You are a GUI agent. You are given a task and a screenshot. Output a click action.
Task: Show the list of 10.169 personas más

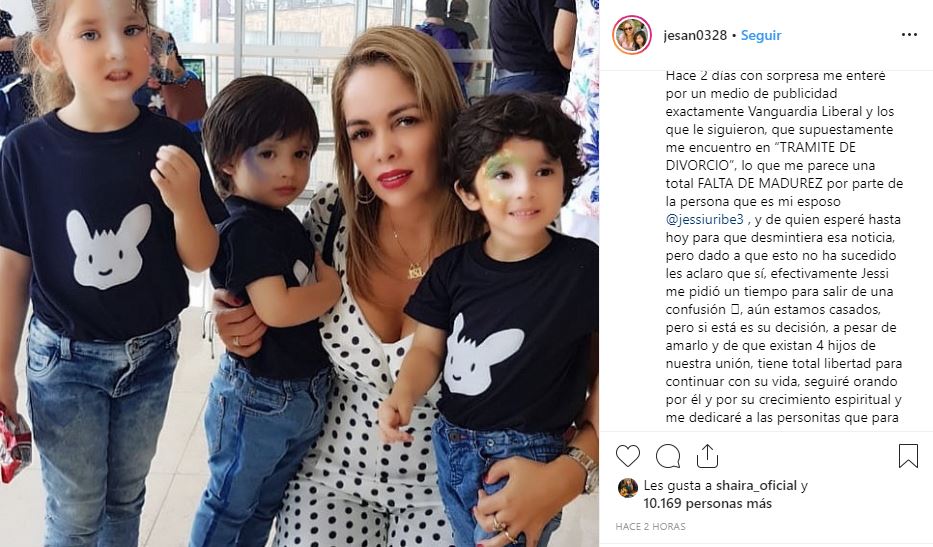[707, 504]
